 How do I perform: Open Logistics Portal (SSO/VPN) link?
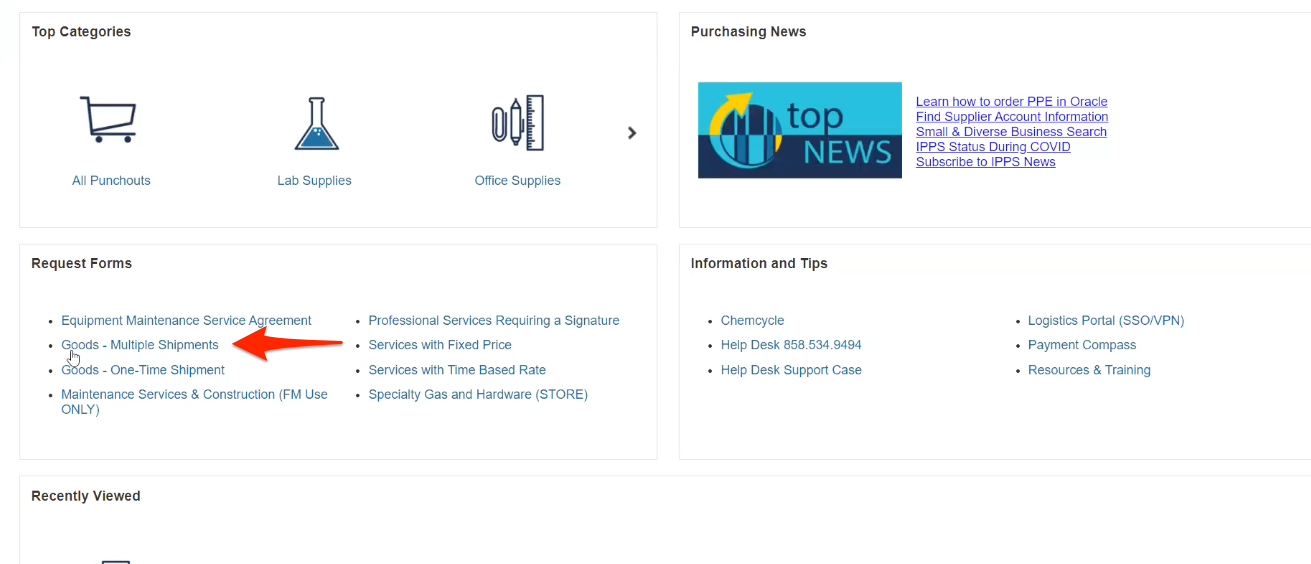(1106, 321)
